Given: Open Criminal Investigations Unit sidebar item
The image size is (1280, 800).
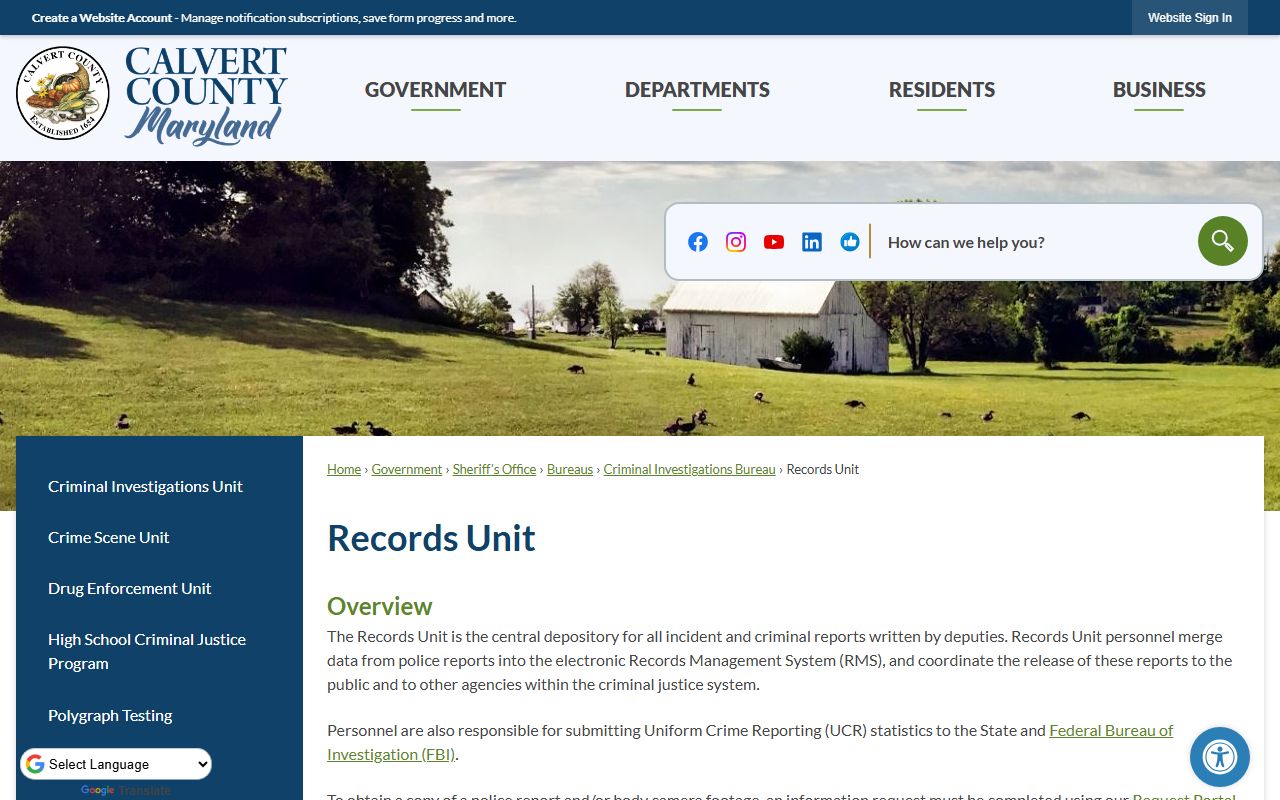Looking at the screenshot, I should pyautogui.click(x=146, y=486).
